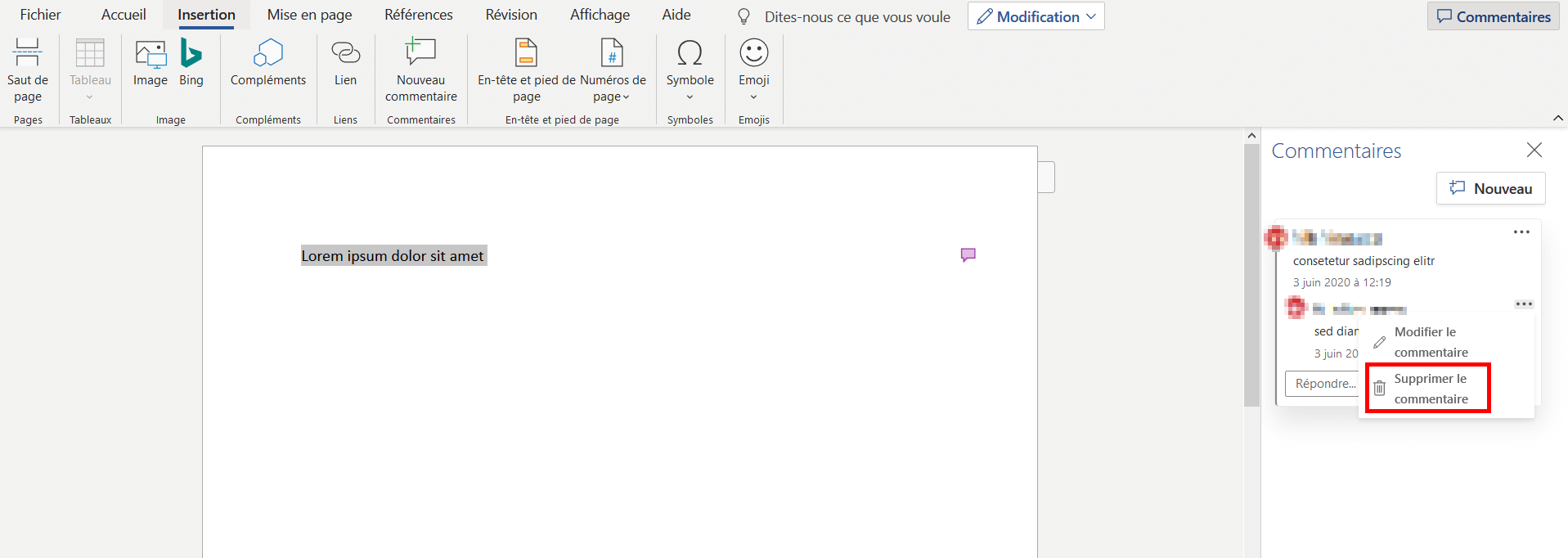The height and width of the screenshot is (558, 1568).
Task: Select the Insertion tab
Action: [x=206, y=15]
